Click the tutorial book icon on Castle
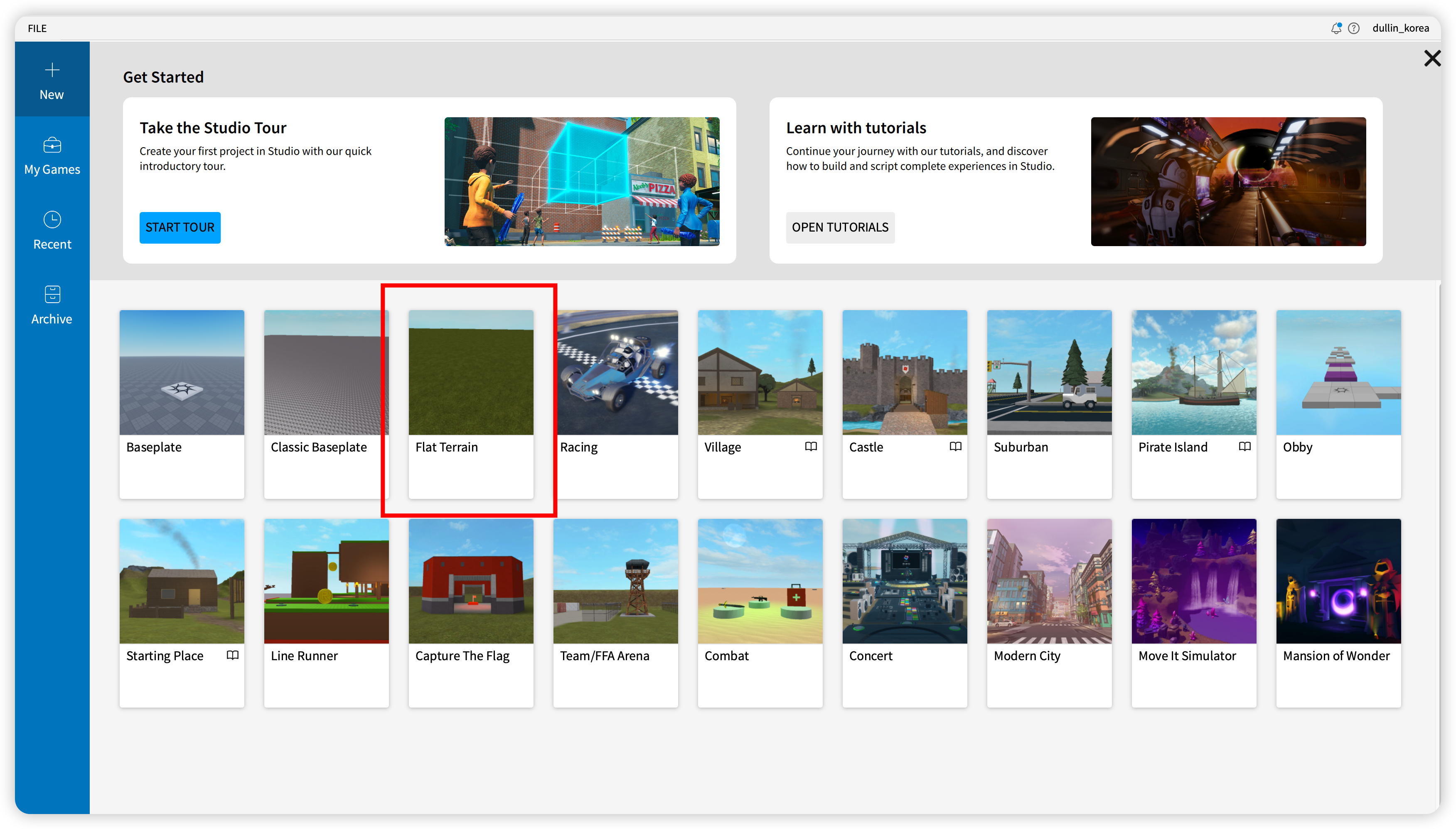The width and height of the screenshot is (1456, 829). (x=955, y=447)
